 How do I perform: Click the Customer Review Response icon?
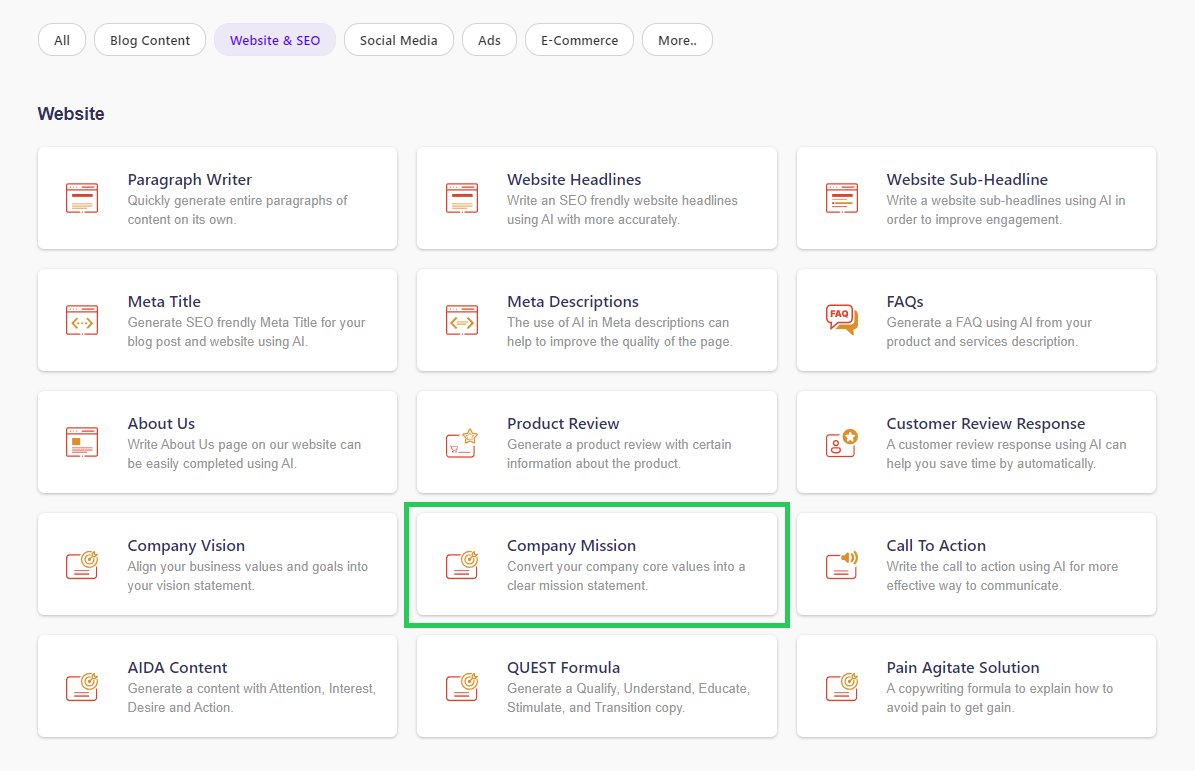pos(841,442)
